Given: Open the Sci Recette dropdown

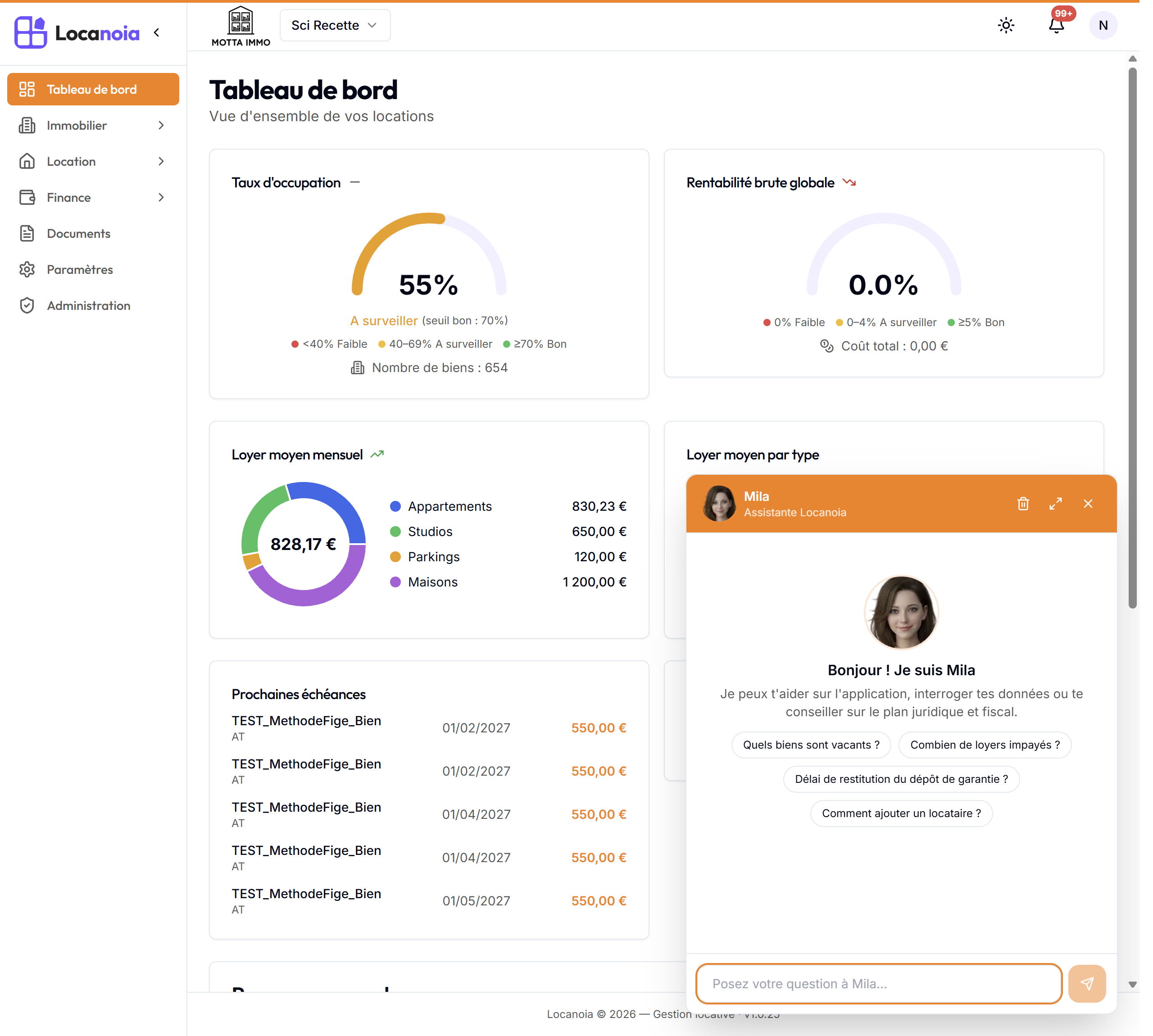Looking at the screenshot, I should [x=335, y=25].
